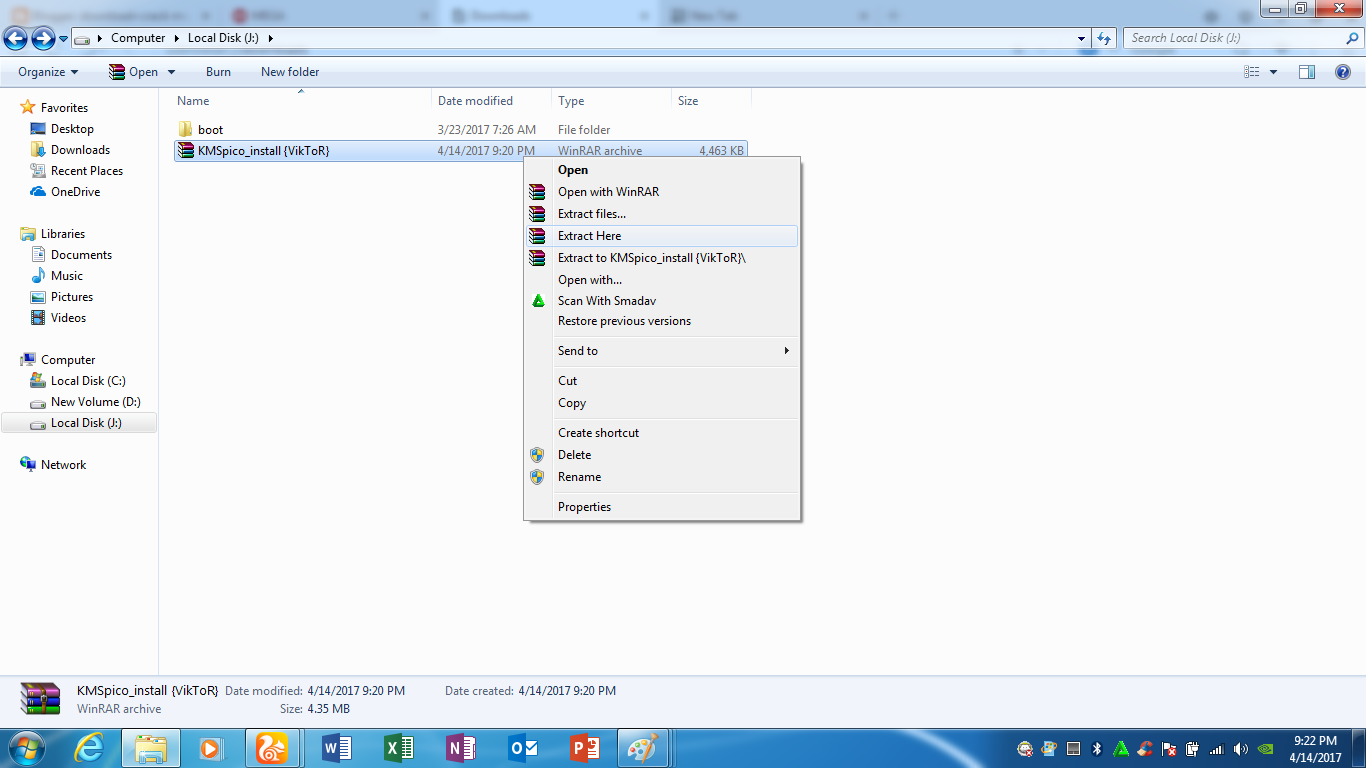1366x768 pixels.
Task: Click the WinRAR icon next to Extract files...
Action: coord(538,214)
